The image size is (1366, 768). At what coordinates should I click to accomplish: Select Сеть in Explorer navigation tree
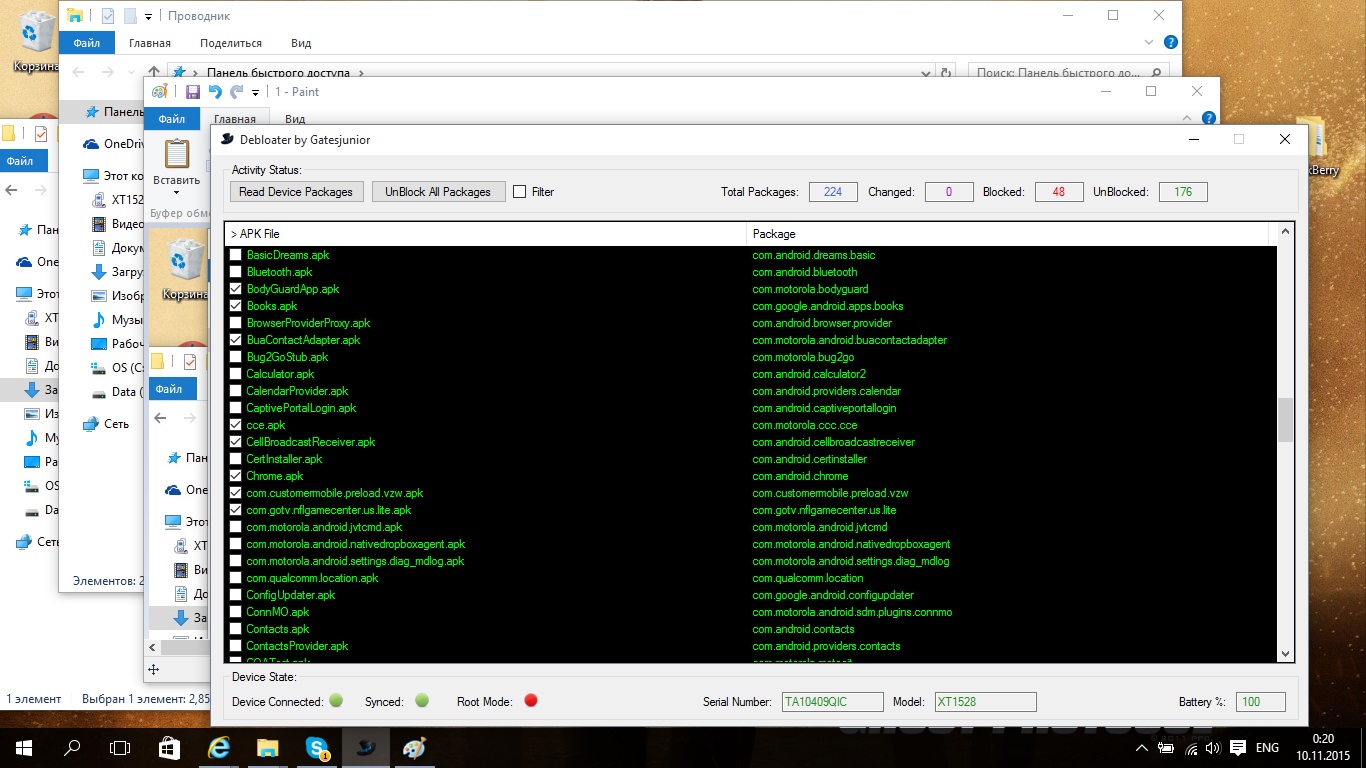pyautogui.click(x=117, y=423)
